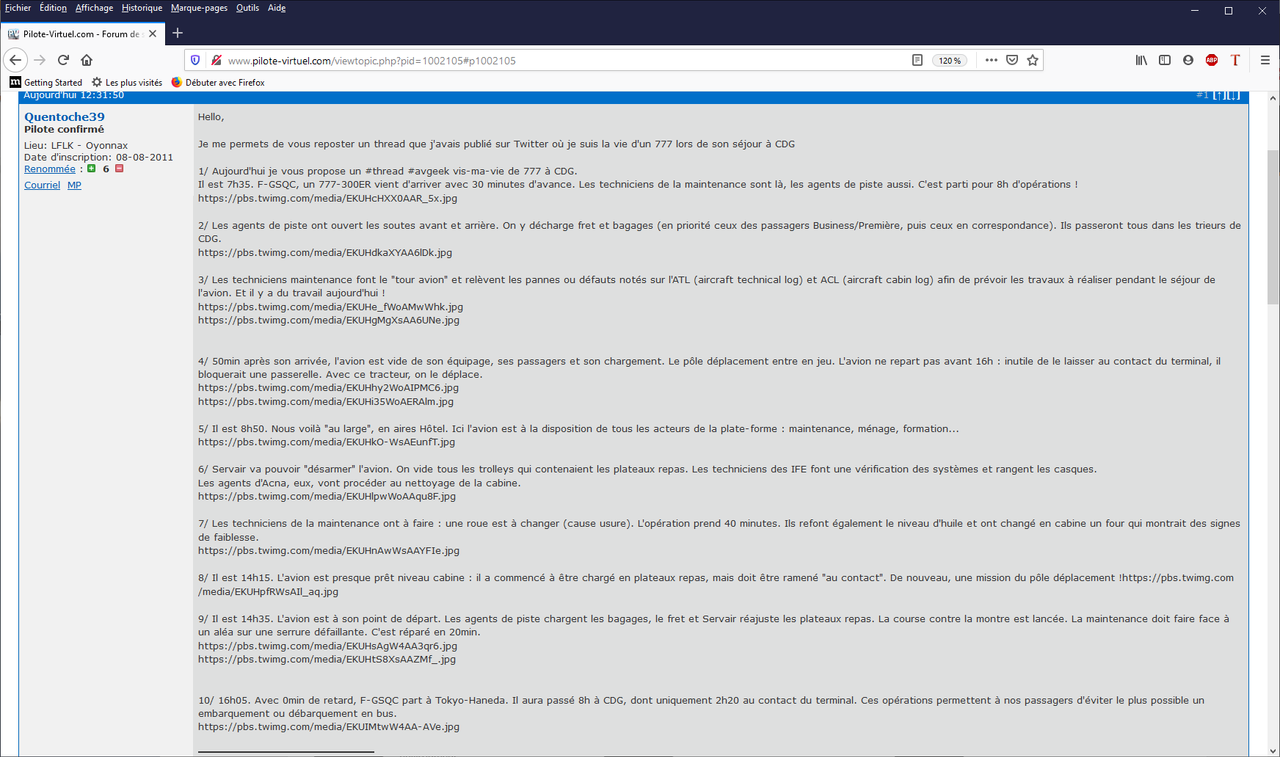Click the EKUHe_fWoAMwWhk.jpg URL text
This screenshot has width=1280, height=757.
(331, 307)
